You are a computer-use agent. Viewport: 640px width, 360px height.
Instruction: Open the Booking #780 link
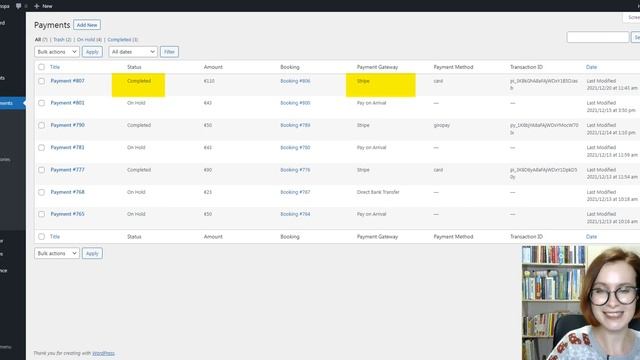coord(295,148)
